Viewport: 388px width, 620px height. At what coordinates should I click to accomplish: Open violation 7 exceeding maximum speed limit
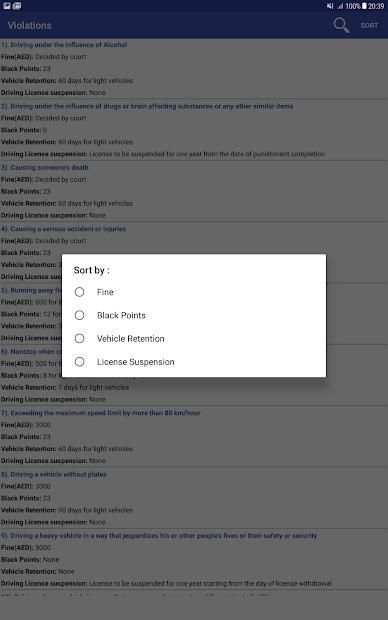pyautogui.click(x=100, y=413)
